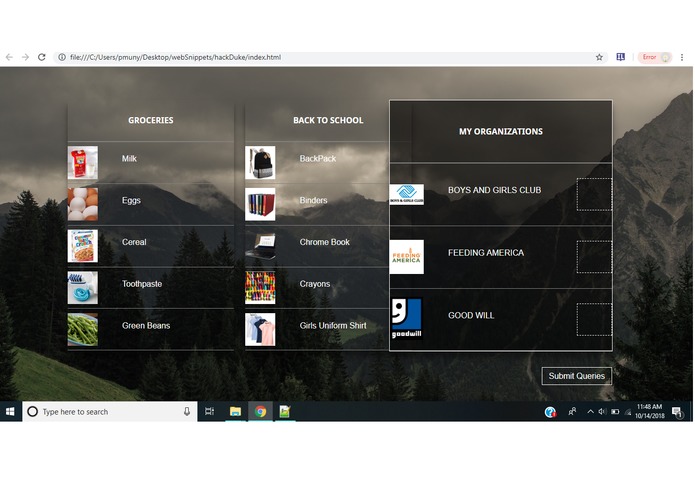
Task: Click the Toothpaste thumbnail image
Action: pyautogui.click(x=82, y=288)
